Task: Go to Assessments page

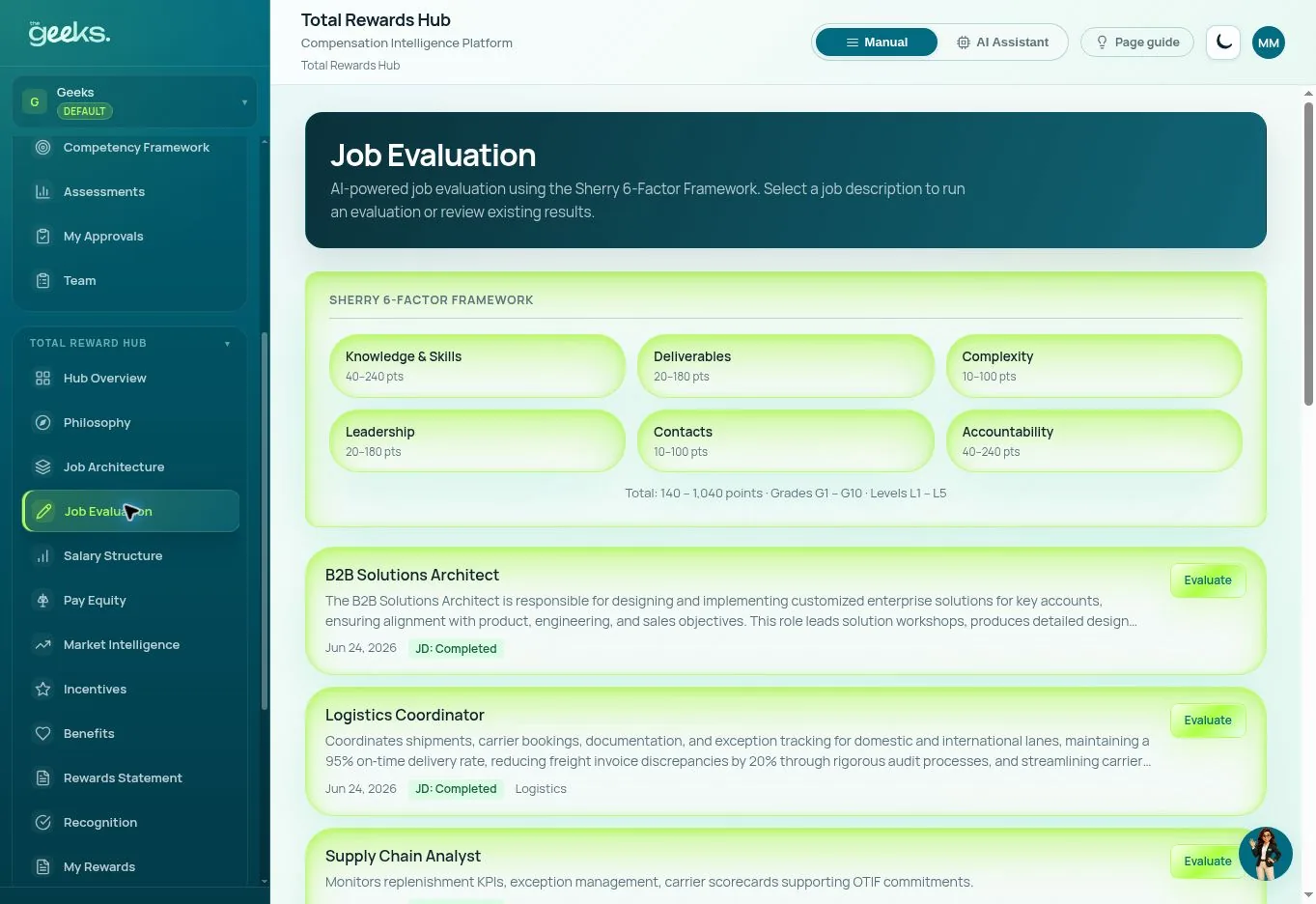Action: 130,192
